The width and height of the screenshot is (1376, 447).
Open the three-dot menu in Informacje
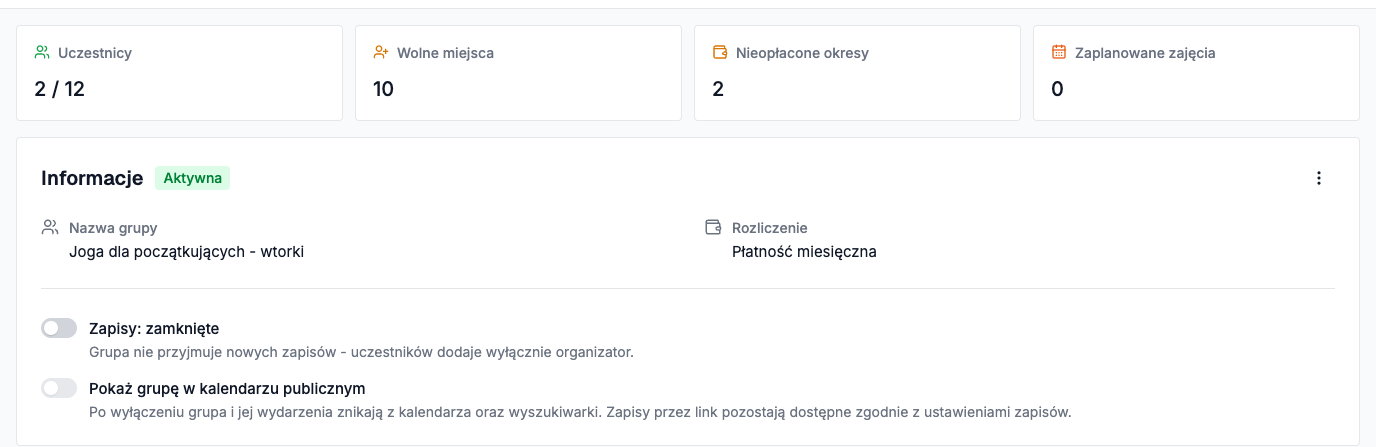1319,178
